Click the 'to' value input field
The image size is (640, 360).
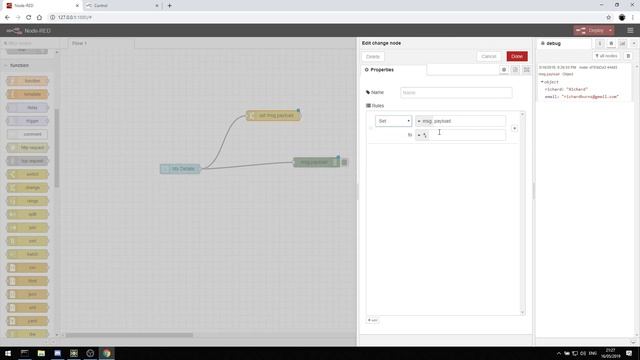[x=467, y=135]
